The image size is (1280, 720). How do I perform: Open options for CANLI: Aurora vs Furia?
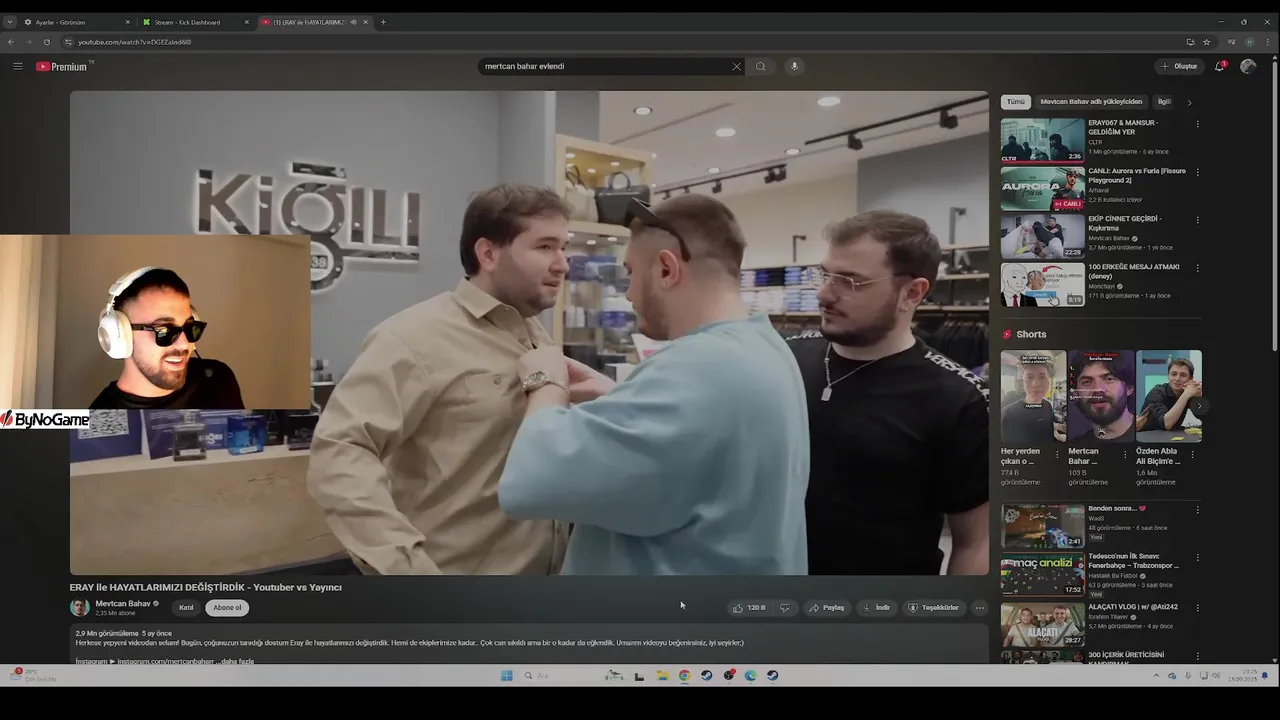click(1197, 172)
